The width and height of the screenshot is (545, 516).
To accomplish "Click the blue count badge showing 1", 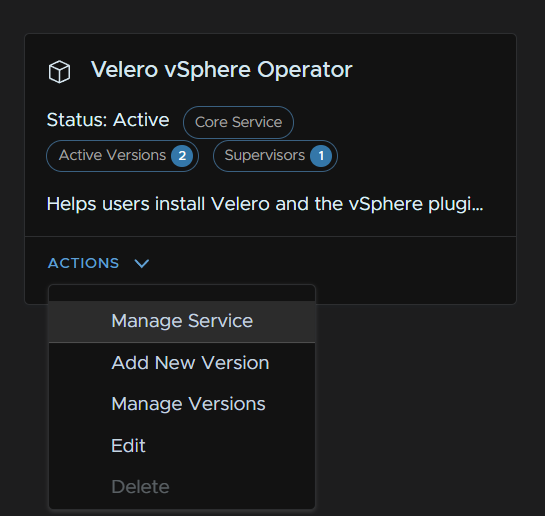I will (x=321, y=156).
